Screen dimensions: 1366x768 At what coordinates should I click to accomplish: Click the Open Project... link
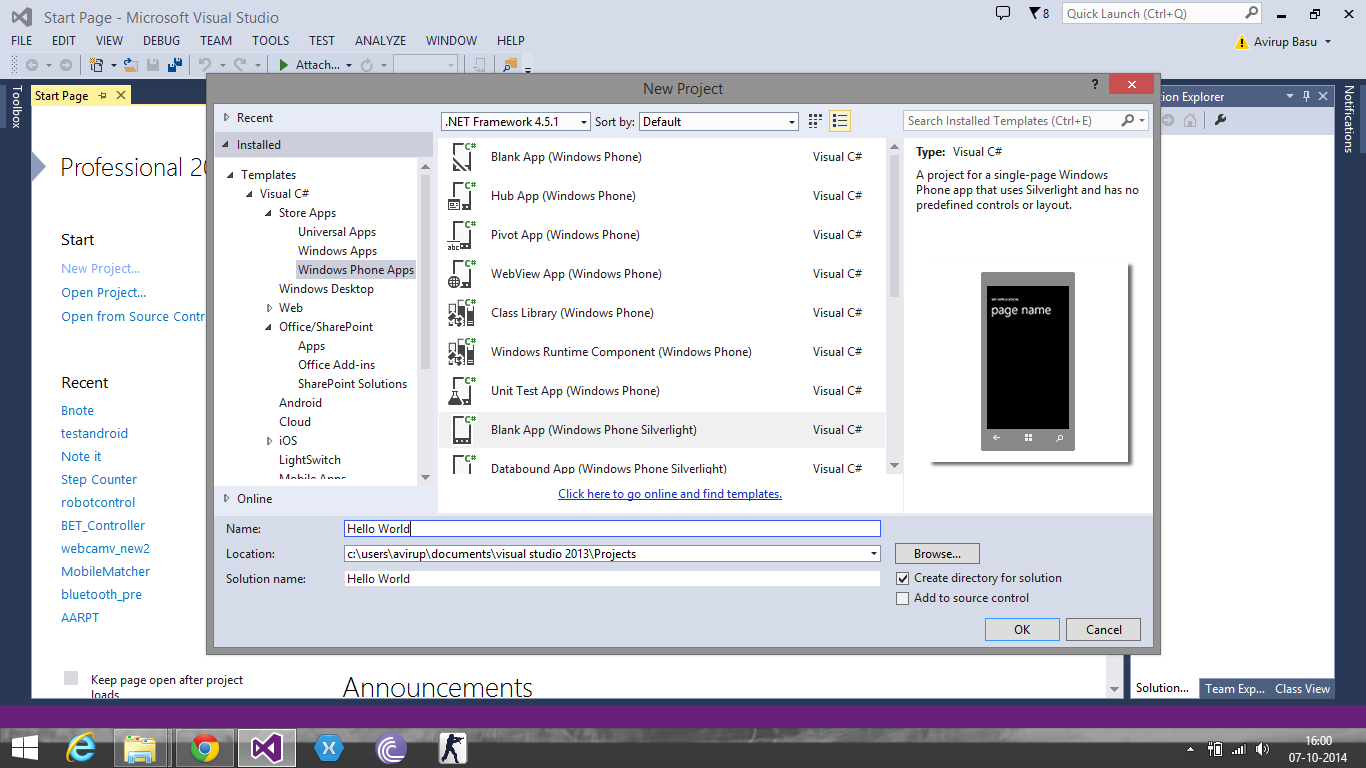coord(104,293)
